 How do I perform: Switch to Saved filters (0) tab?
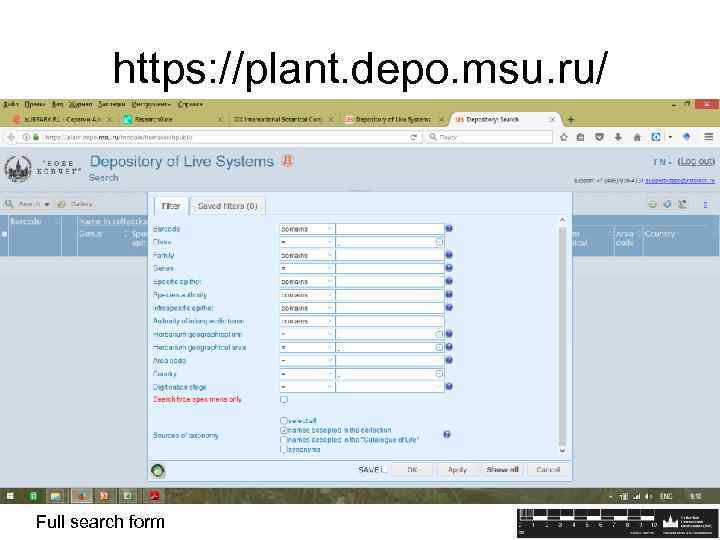pos(227,206)
